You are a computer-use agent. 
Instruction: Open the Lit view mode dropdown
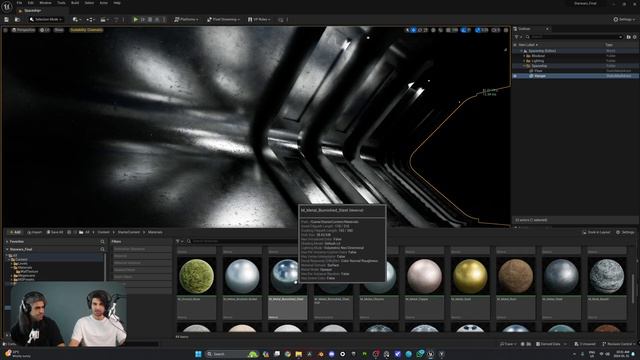click(x=45, y=30)
